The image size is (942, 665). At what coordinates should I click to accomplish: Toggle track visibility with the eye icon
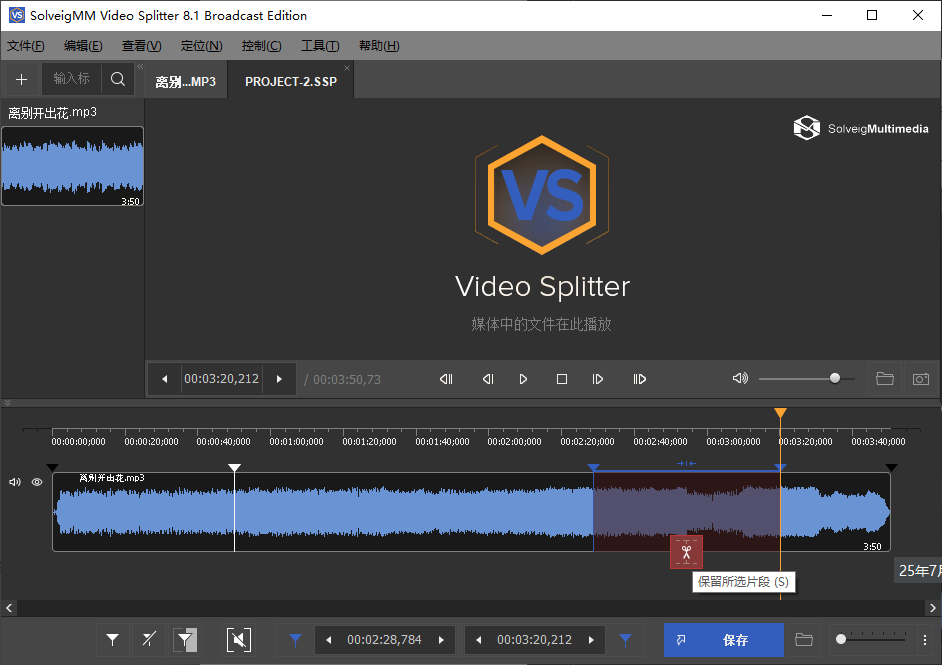[x=37, y=482]
